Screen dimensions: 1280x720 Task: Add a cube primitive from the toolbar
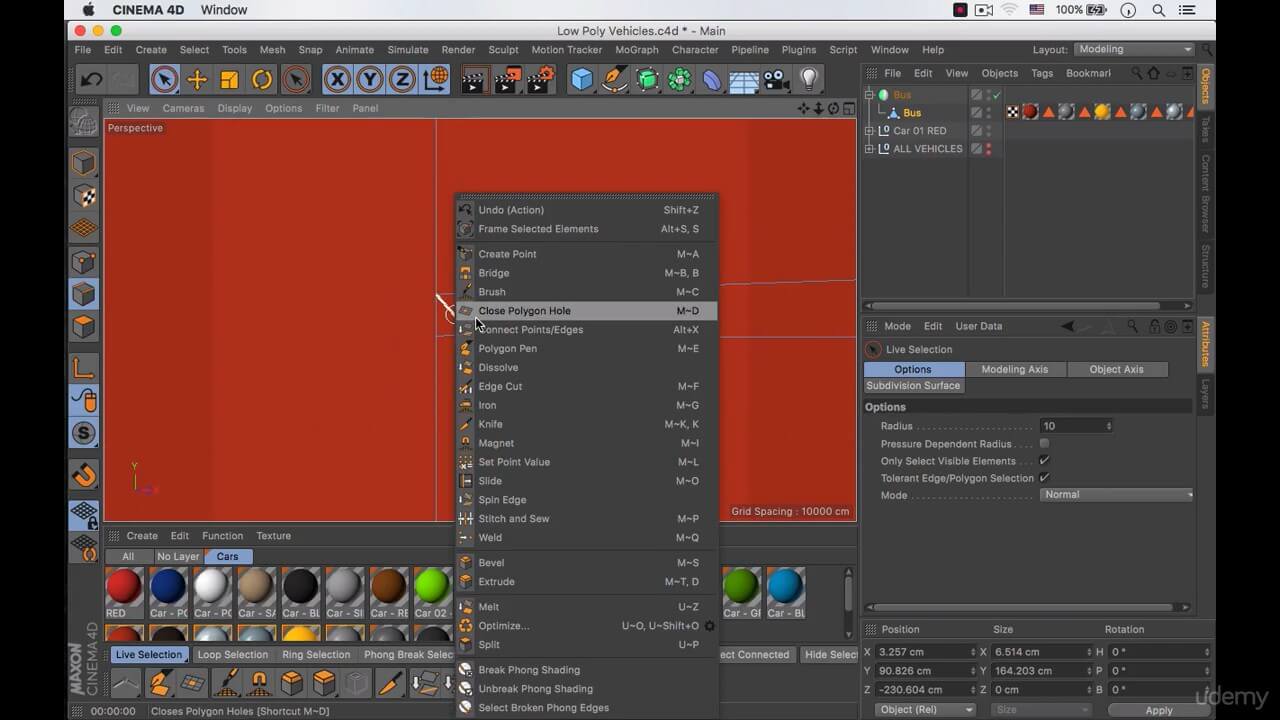point(582,80)
